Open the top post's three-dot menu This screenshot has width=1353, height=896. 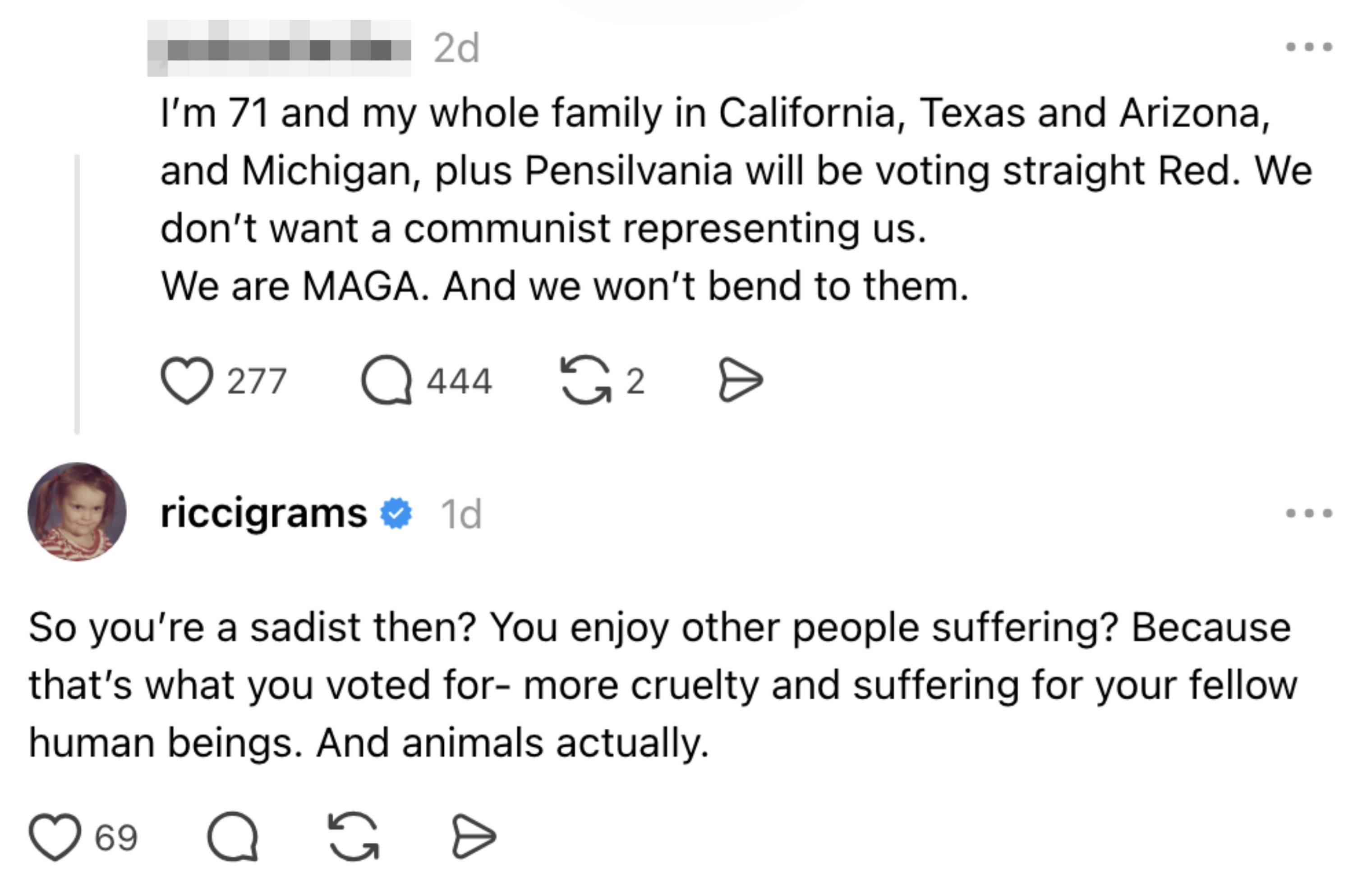(x=1309, y=47)
